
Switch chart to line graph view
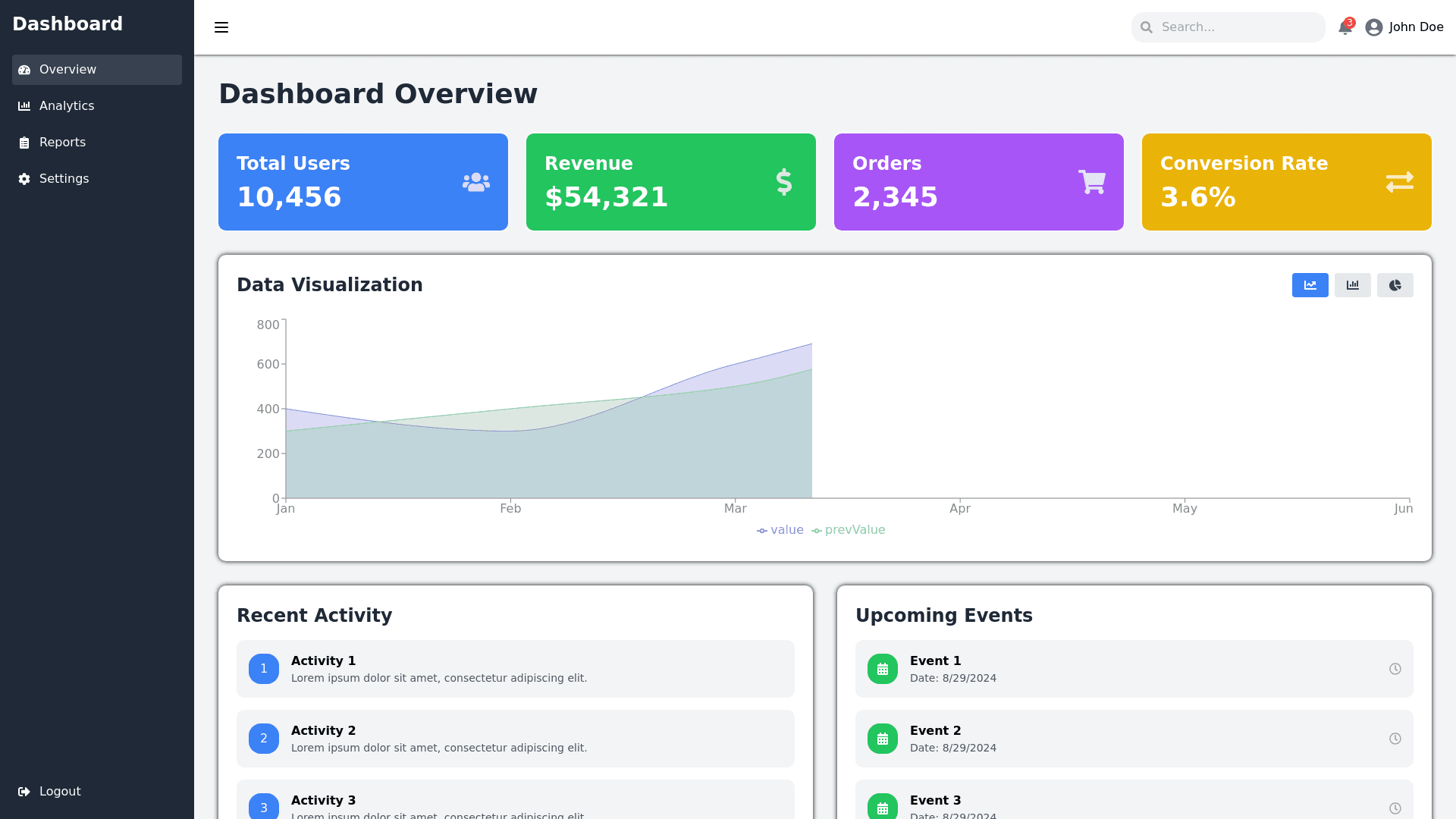click(x=1310, y=285)
